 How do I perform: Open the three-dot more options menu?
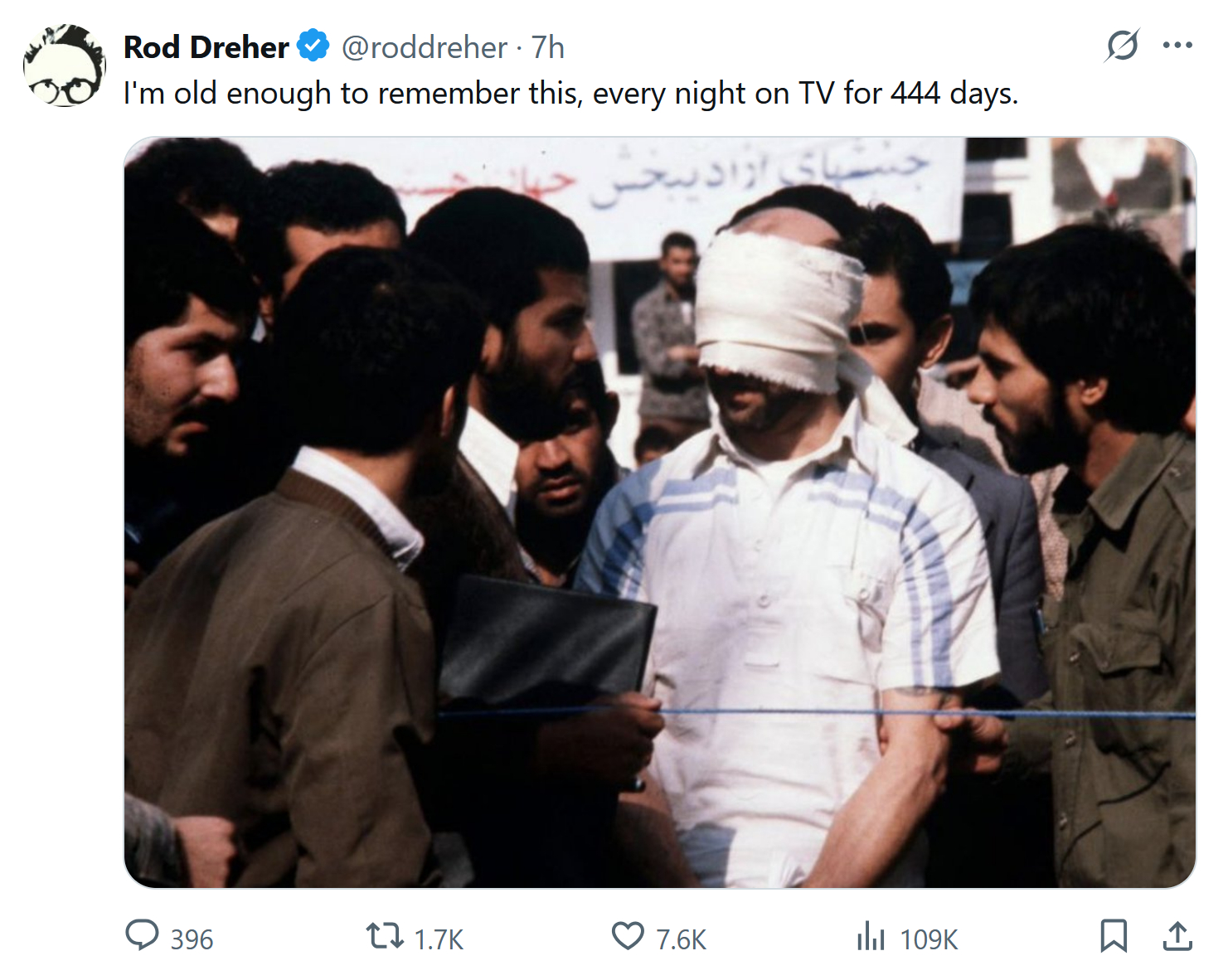pyautogui.click(x=1177, y=46)
